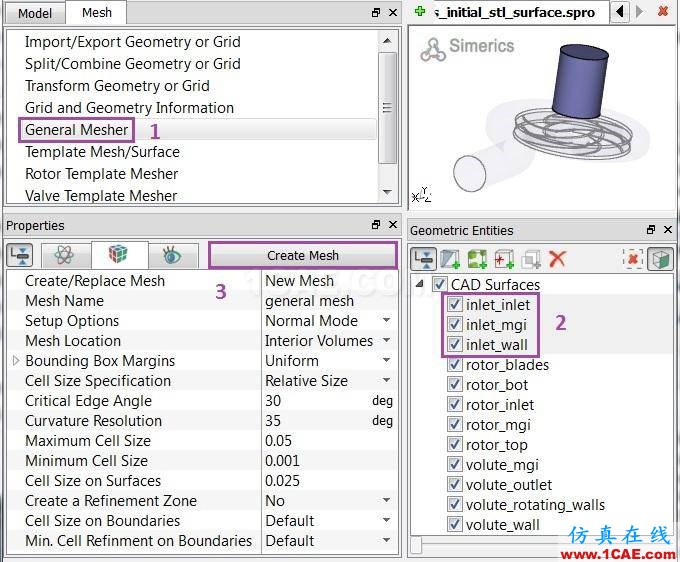Click the add surface icon with green plus
Viewport: 680px width, 562px height.
pos(450,259)
